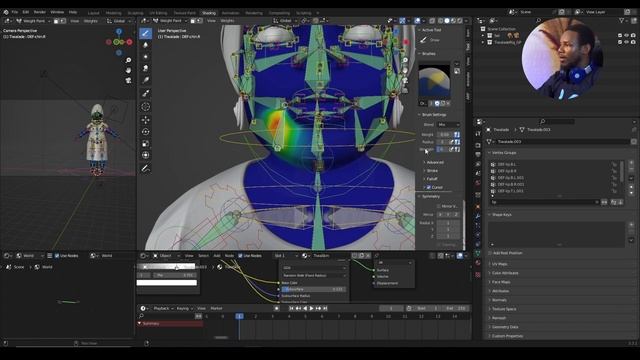Click the Weight value slider
The height and width of the screenshot is (360, 640).
pos(444,134)
